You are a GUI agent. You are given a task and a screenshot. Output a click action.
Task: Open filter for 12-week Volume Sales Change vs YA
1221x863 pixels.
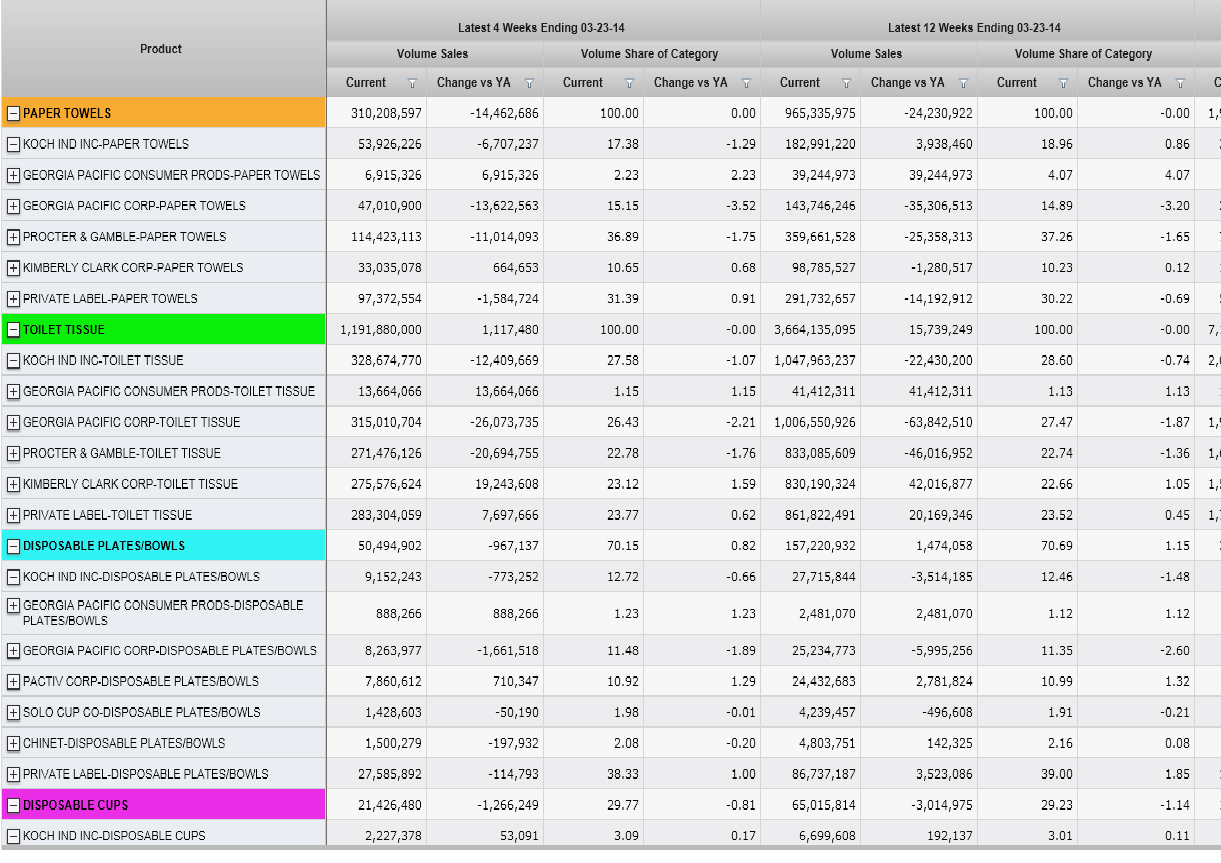[963, 83]
